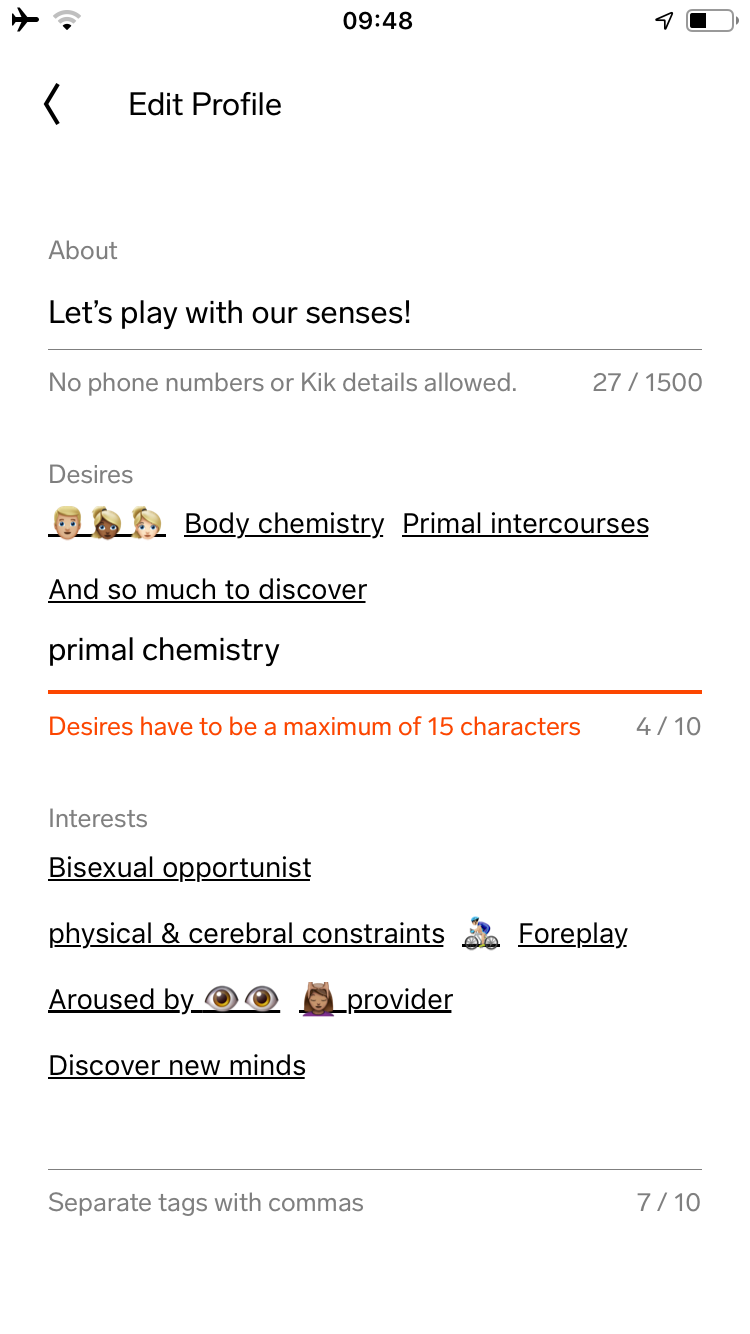This screenshot has height=1334, width=750.
Task: Tap the Aroused by eyes tag
Action: click(164, 999)
